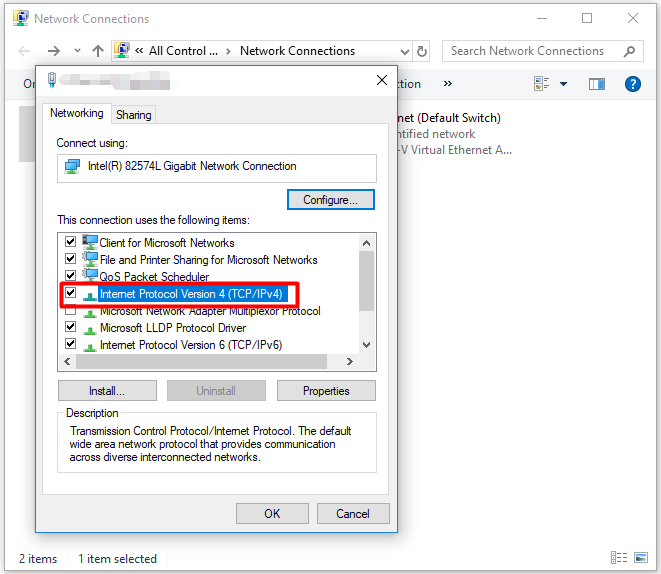Click the Intel 82574L adapter icon
Image resolution: width=661 pixels, height=574 pixels.
(x=73, y=166)
